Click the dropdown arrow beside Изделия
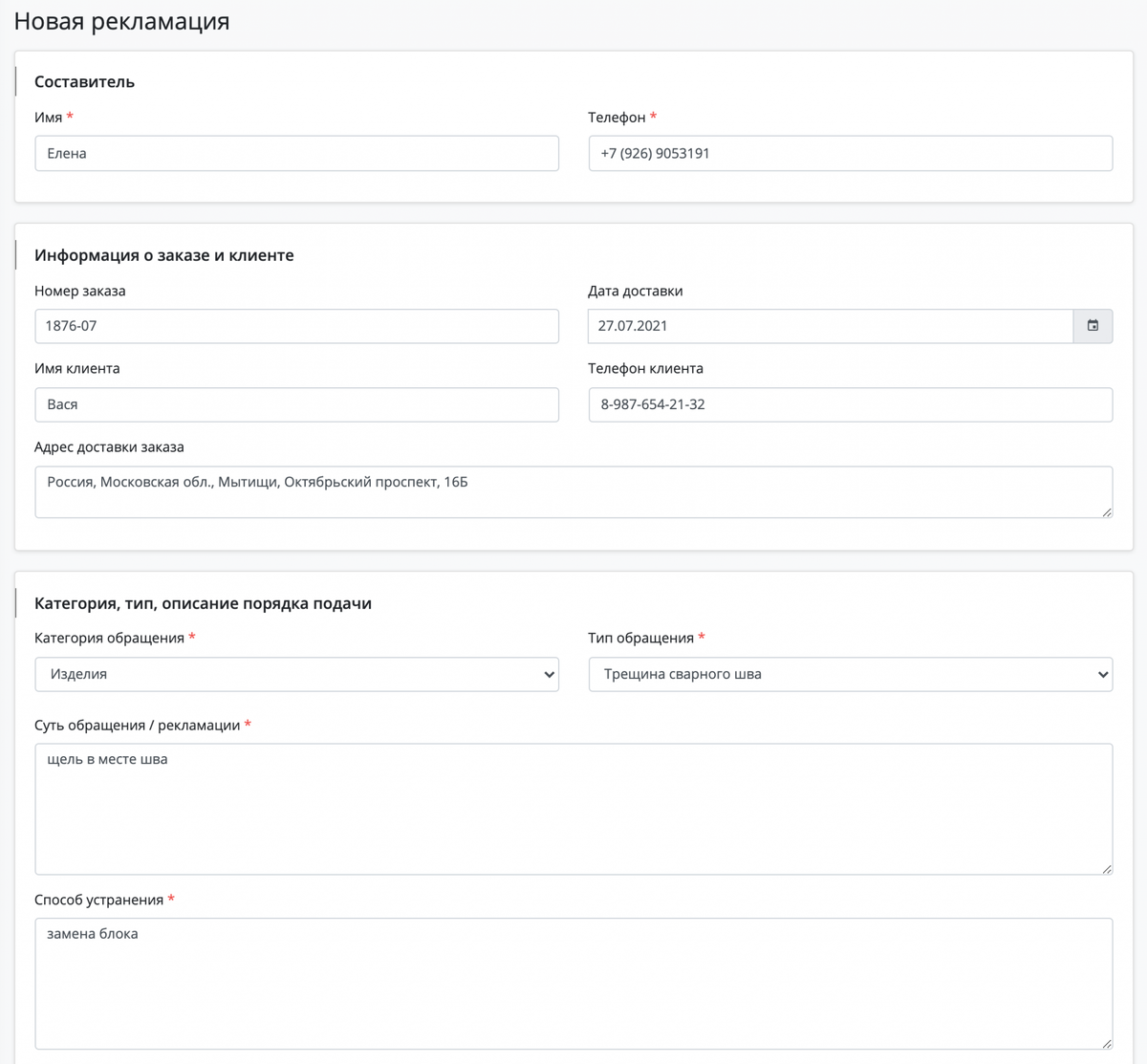 [x=549, y=674]
